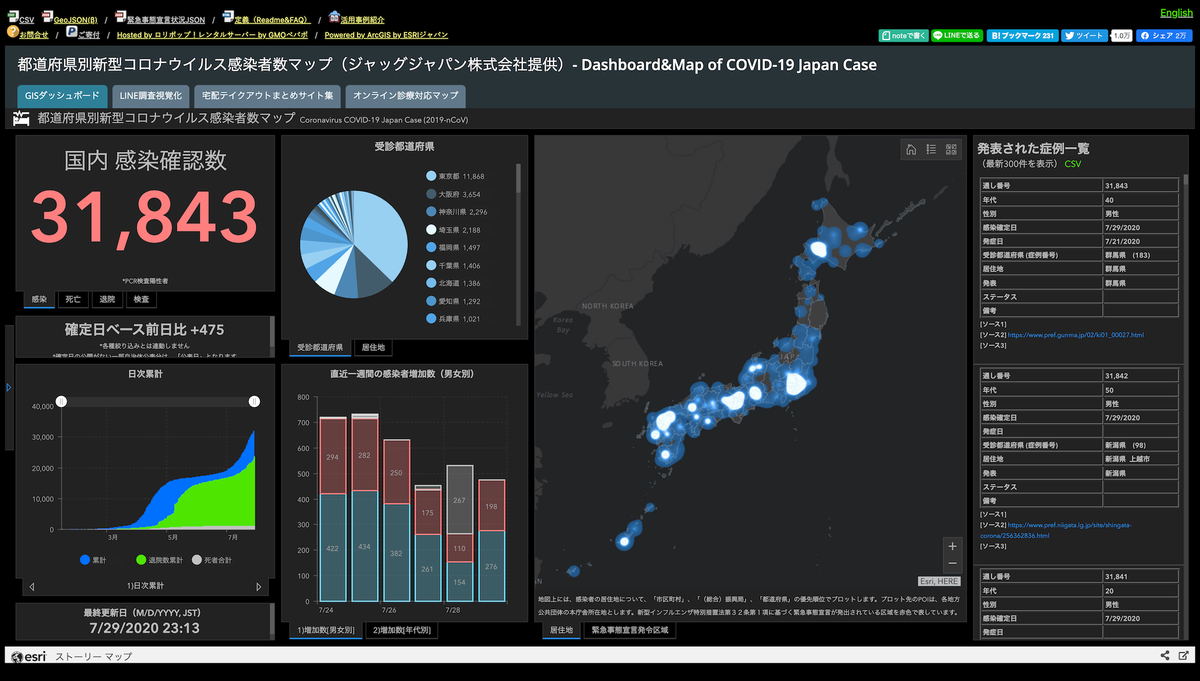Select the 死亡 tab under case count
1200x681 pixels.
[x=73, y=299]
